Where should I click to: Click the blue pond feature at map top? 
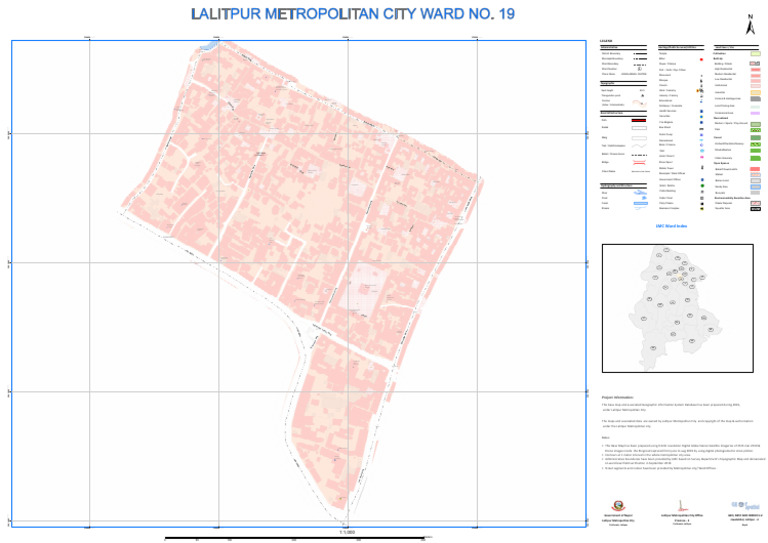(208, 46)
